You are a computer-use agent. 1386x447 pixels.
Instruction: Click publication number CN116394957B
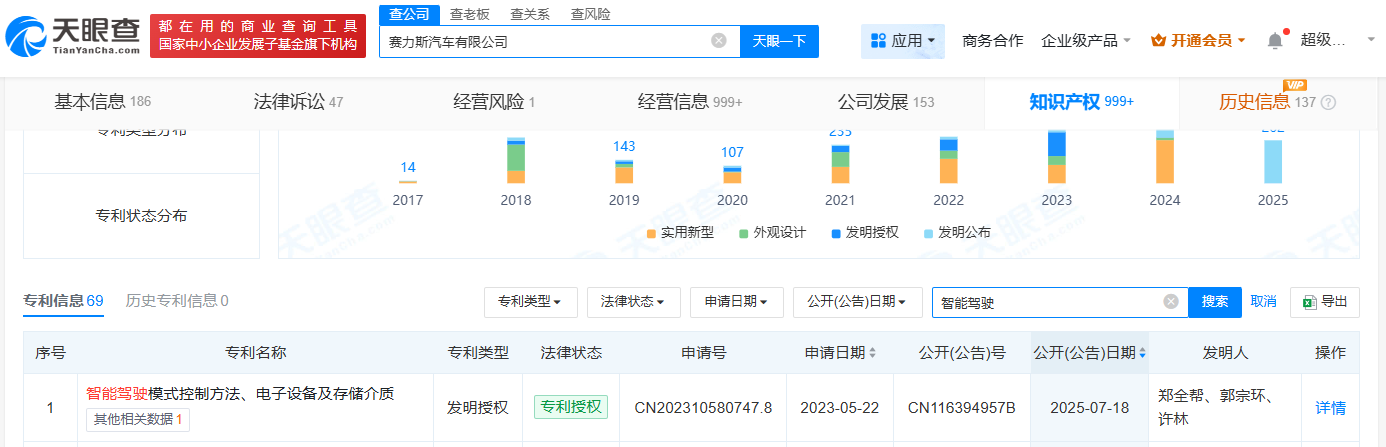pyautogui.click(x=961, y=407)
